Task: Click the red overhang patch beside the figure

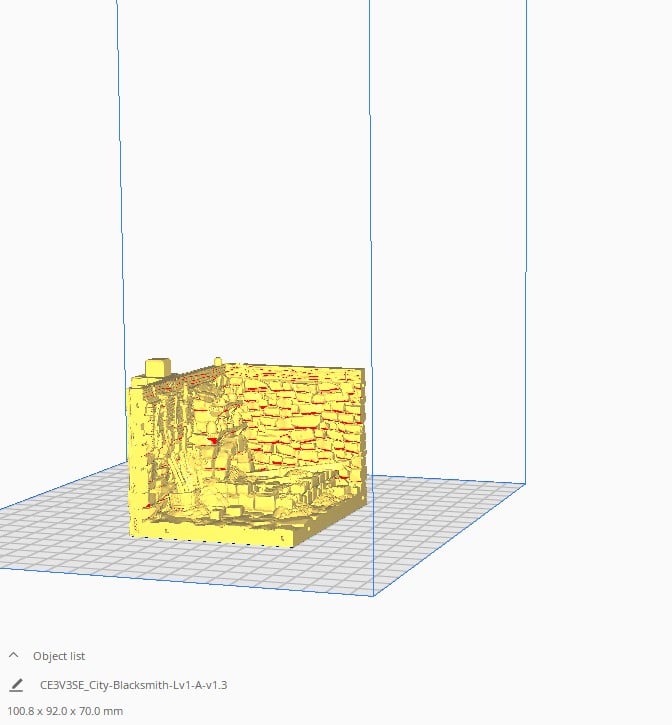Action: click(x=213, y=441)
